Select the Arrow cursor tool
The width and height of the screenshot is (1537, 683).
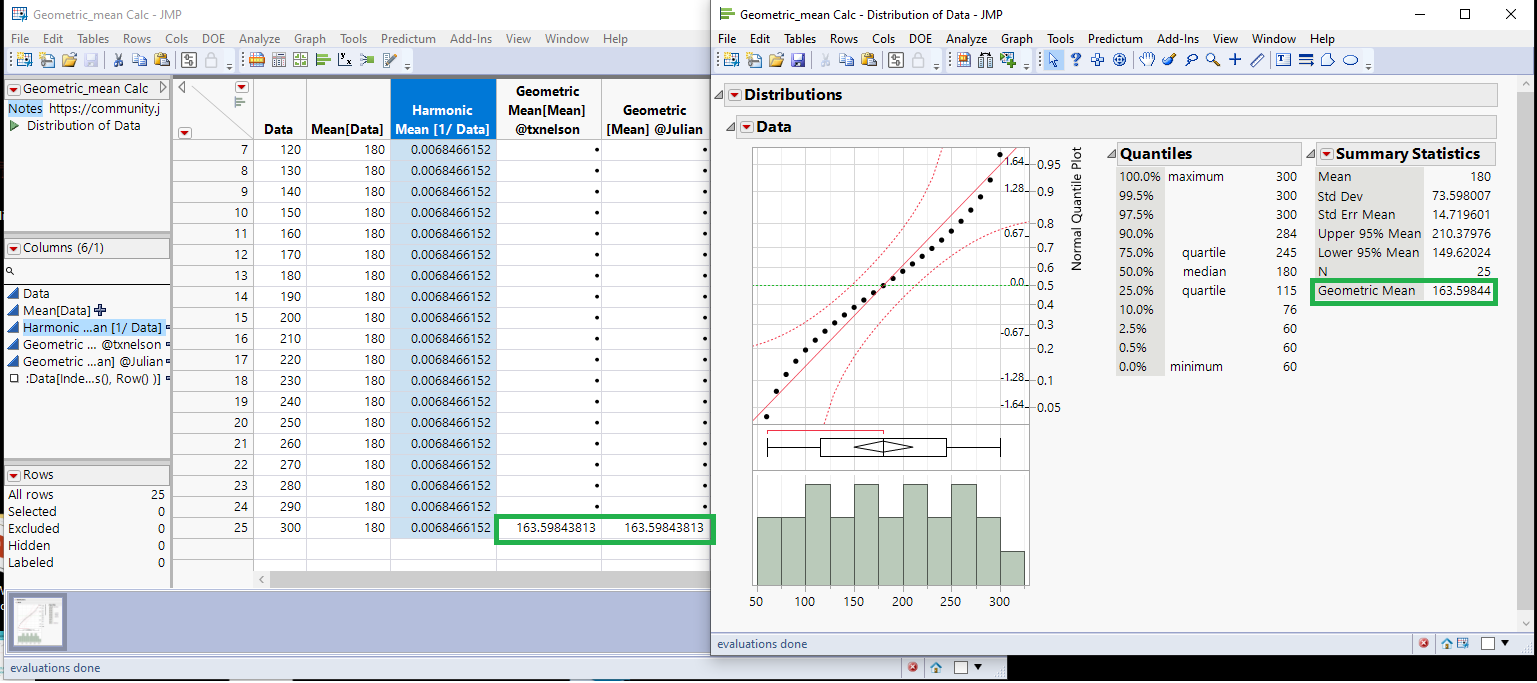point(1054,60)
